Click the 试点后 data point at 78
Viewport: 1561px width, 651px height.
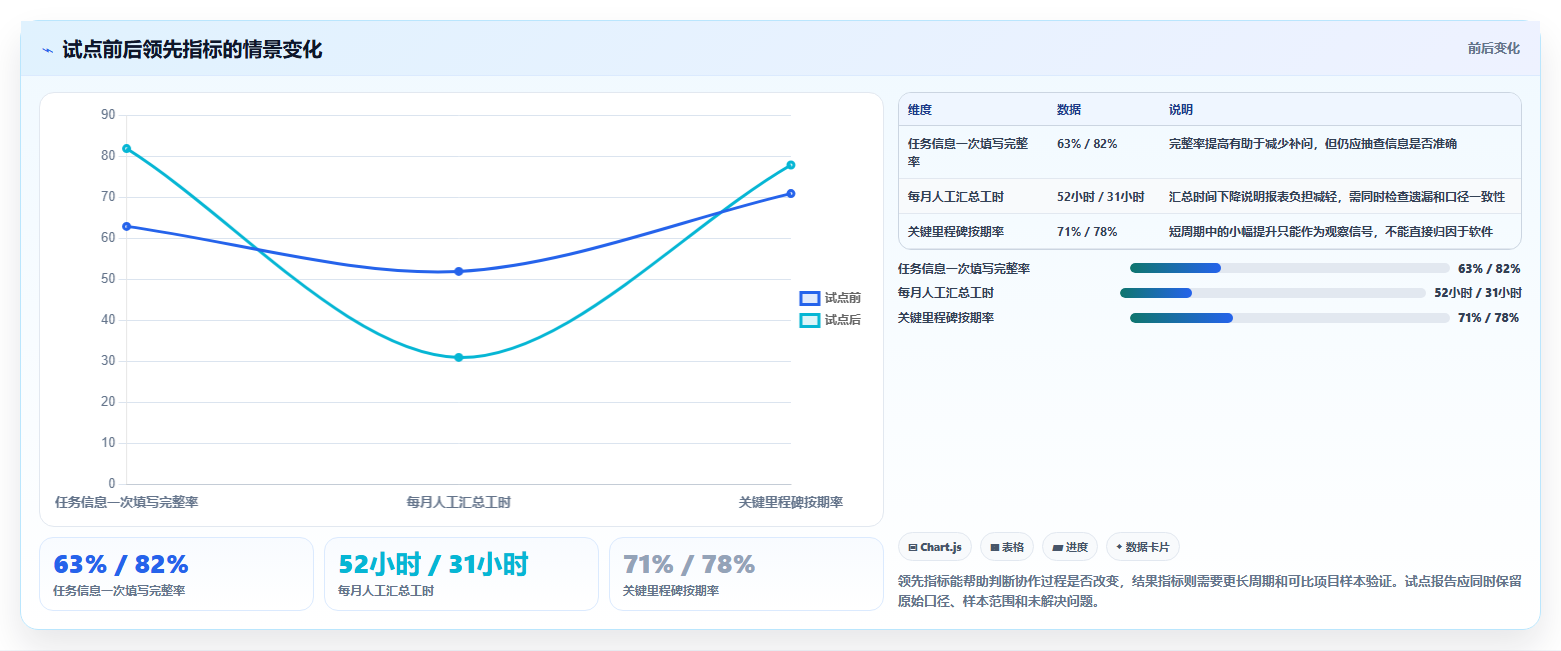[x=791, y=165]
